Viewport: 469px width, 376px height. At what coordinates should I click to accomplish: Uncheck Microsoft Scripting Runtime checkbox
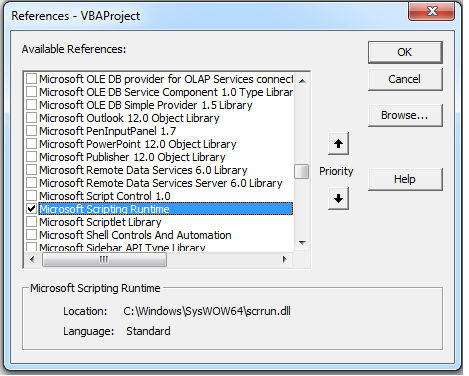click(x=31, y=209)
